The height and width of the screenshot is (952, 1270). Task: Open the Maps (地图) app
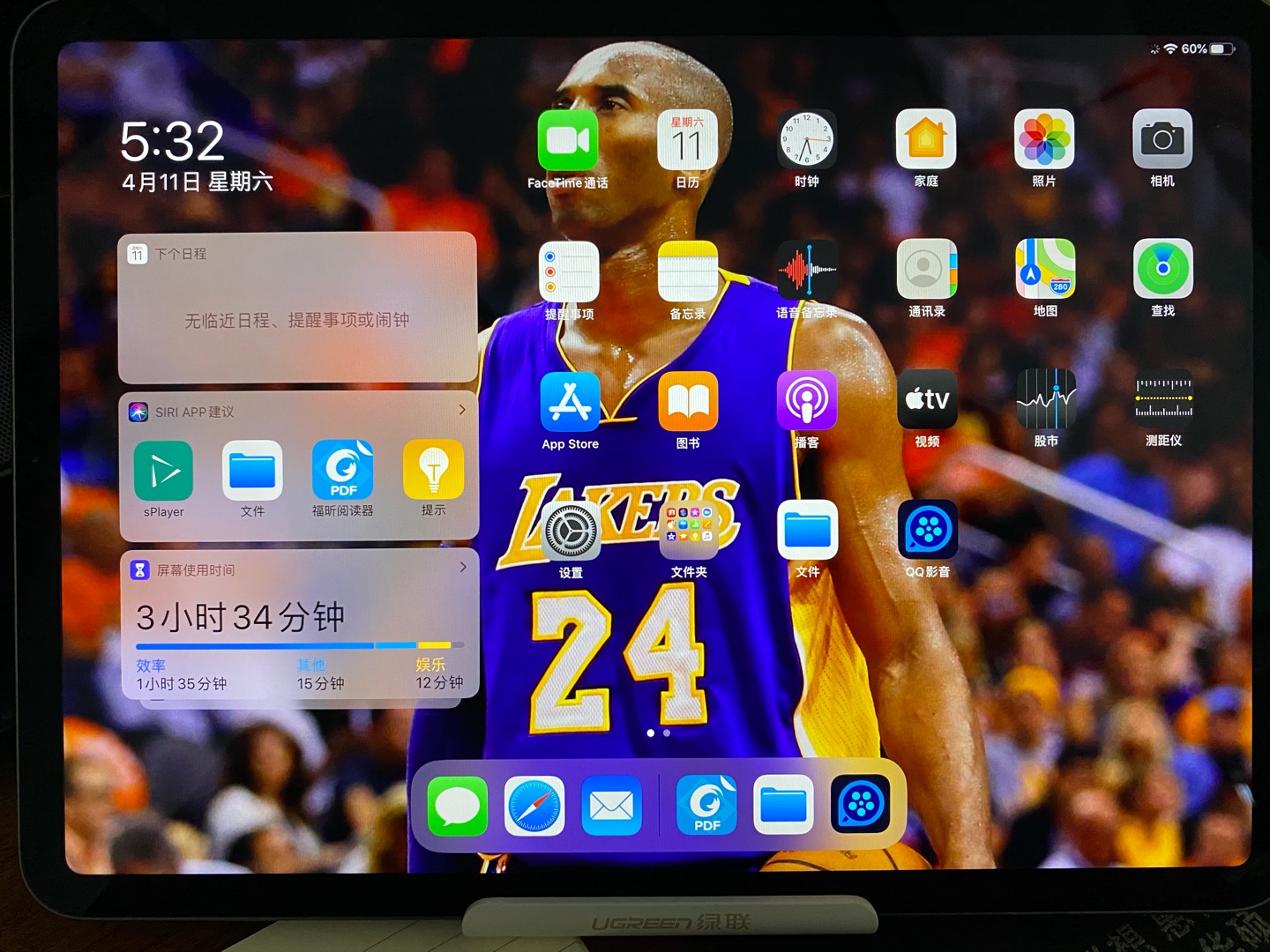pos(1045,269)
